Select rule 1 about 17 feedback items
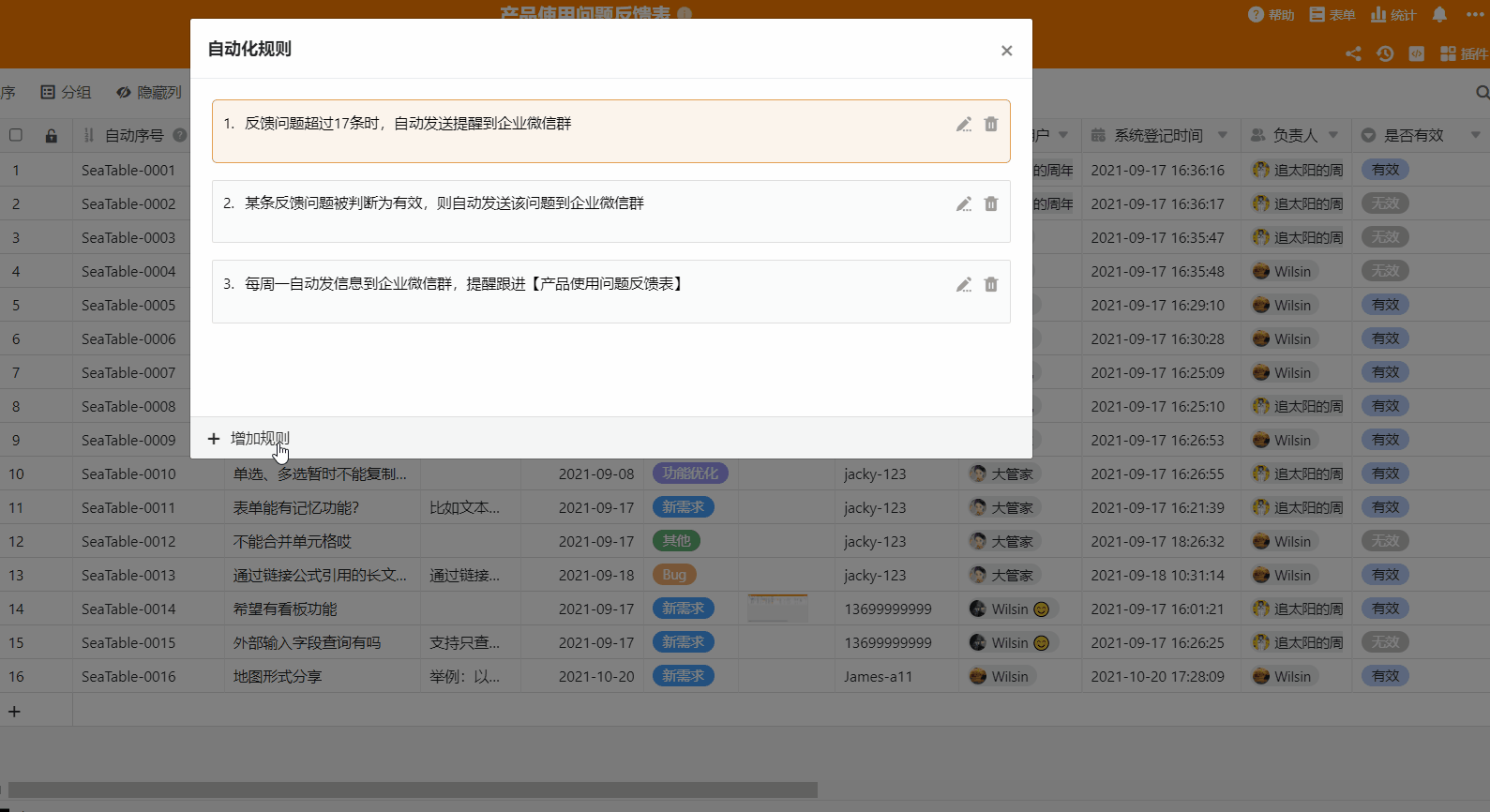Image resolution: width=1490 pixels, height=812 pixels. (611, 131)
